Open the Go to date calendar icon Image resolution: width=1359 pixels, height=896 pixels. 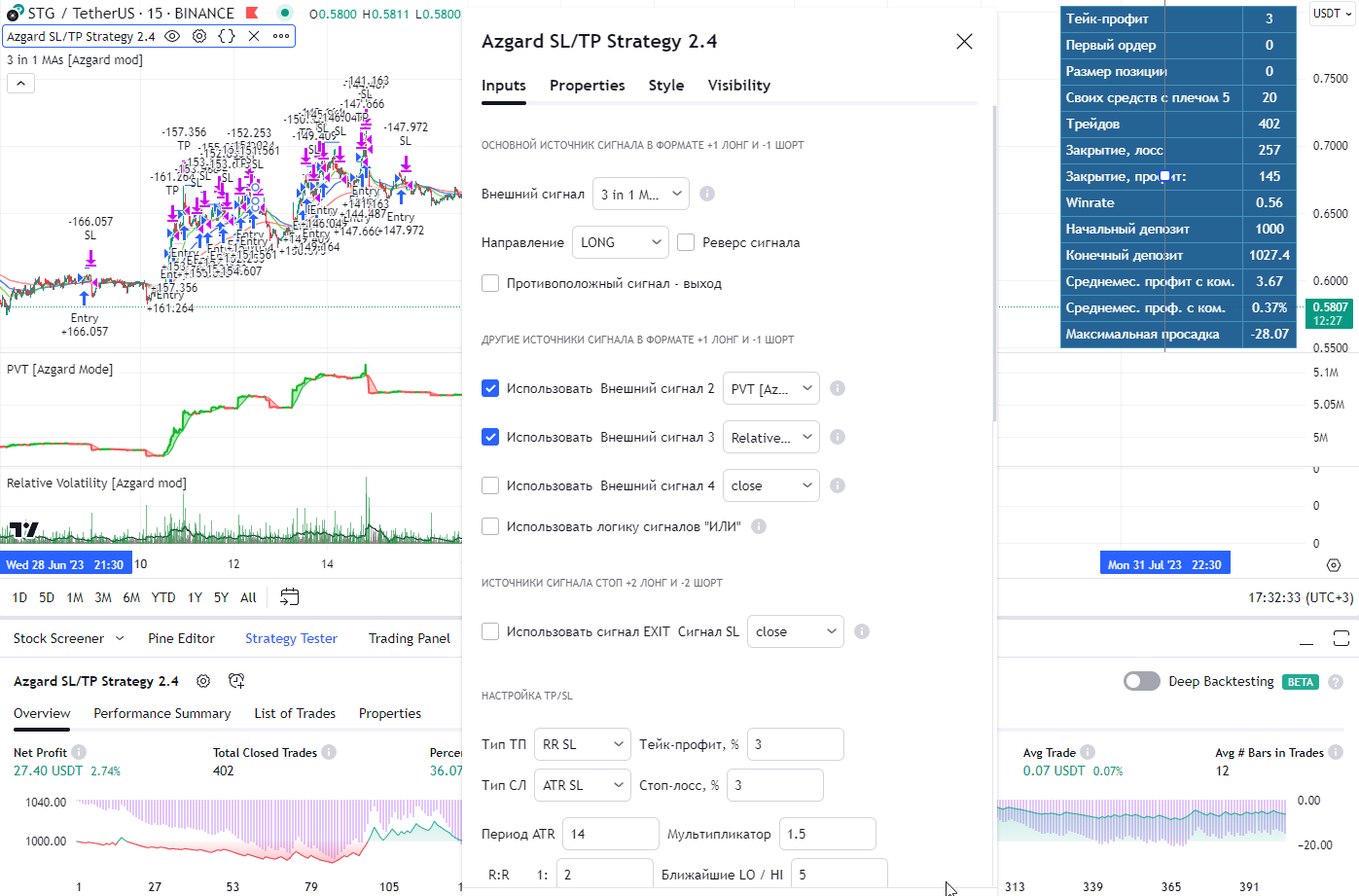click(x=289, y=596)
